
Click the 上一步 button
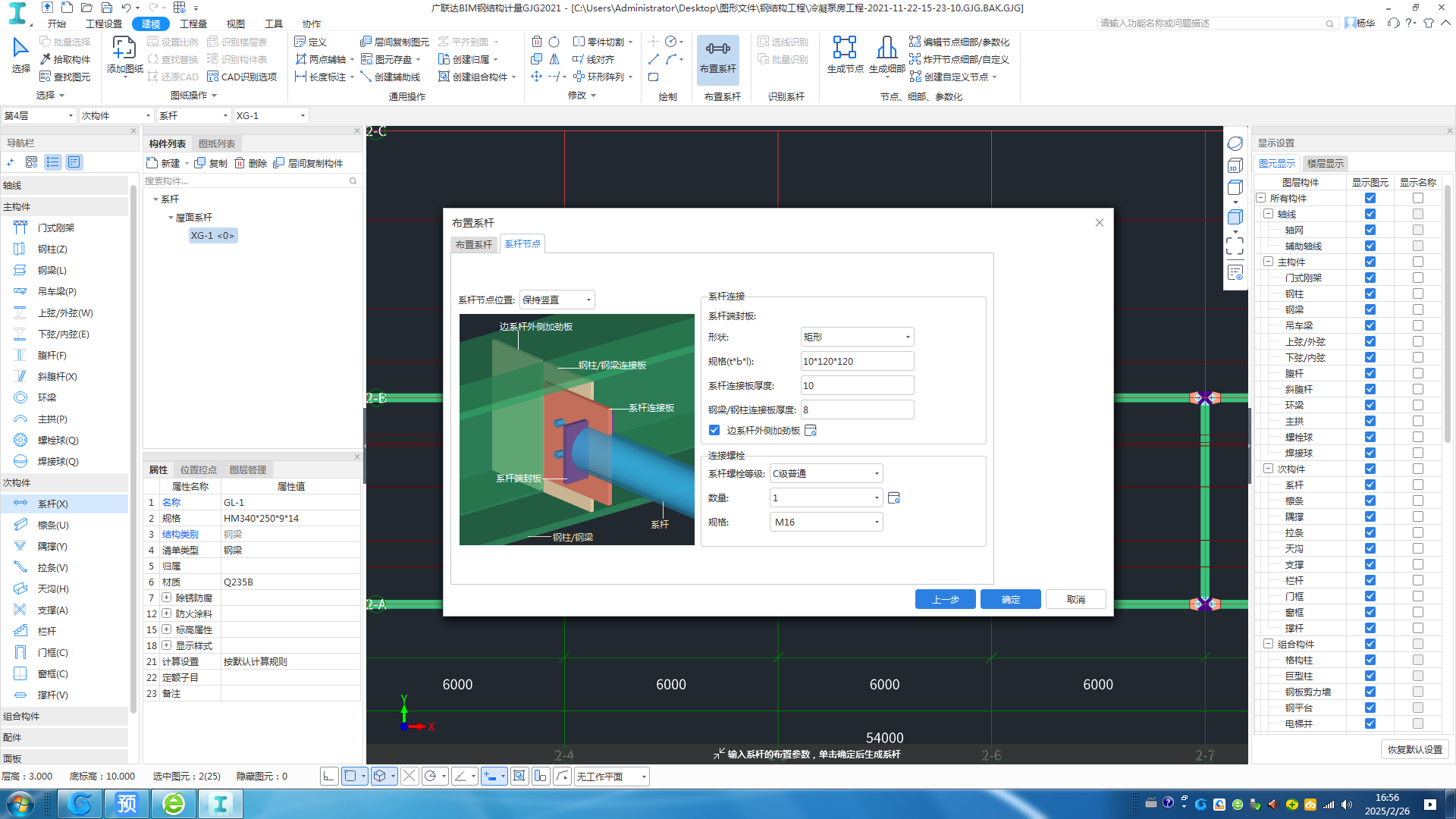tap(945, 600)
